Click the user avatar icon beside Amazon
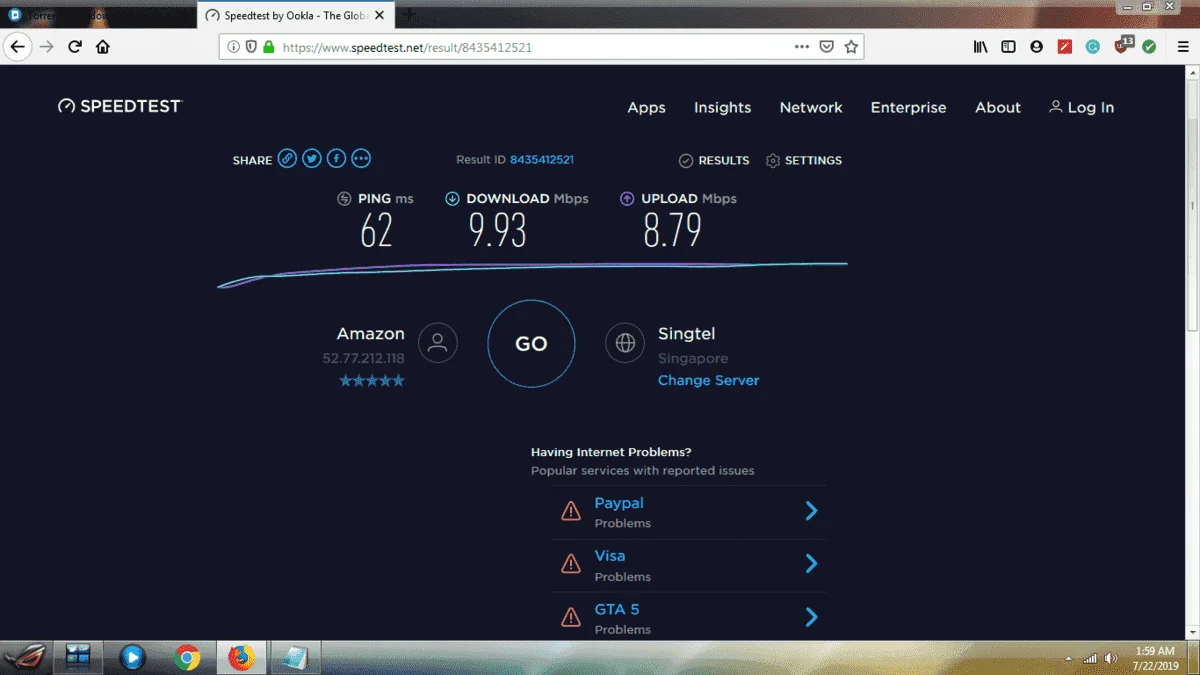The height and width of the screenshot is (675, 1200). 437,342
